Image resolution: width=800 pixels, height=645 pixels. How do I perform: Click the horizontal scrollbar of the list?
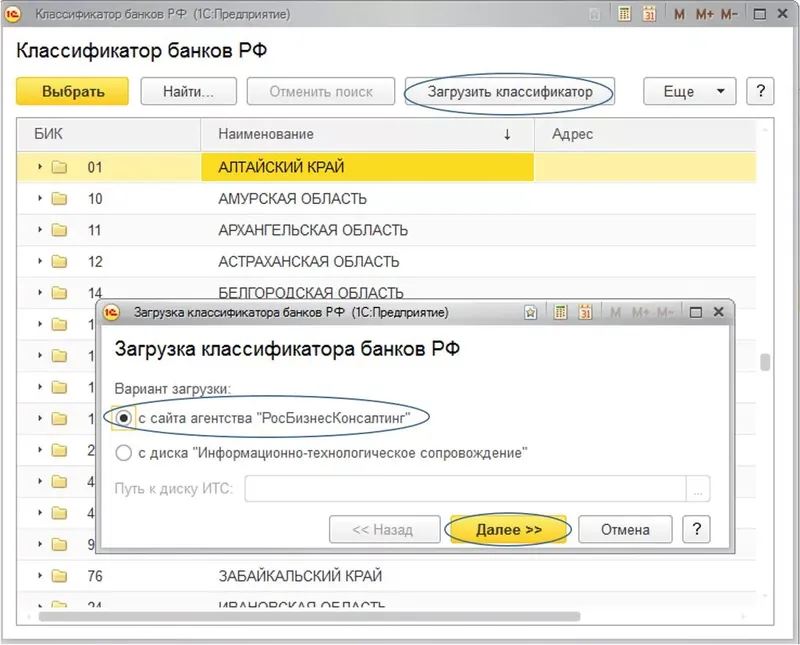[309, 616]
